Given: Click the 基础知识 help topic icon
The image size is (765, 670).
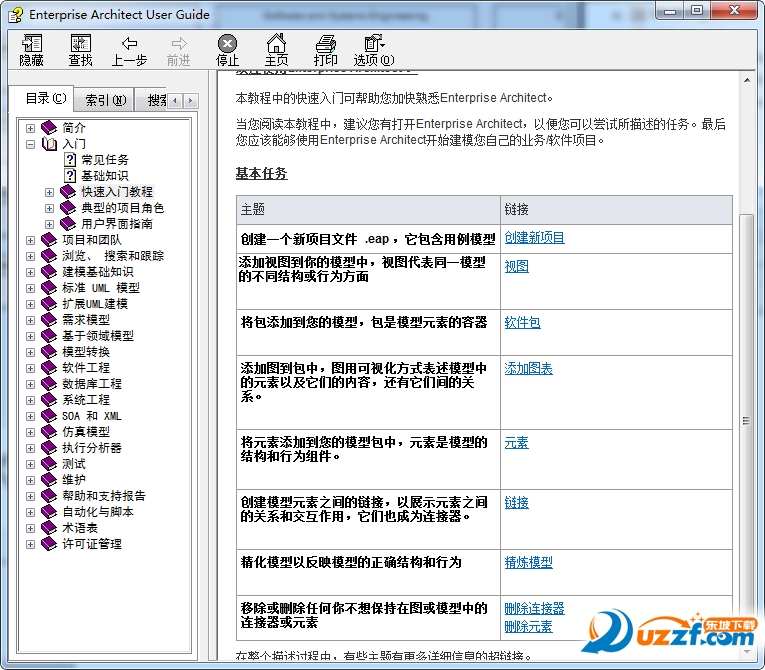Looking at the screenshot, I should [x=70, y=176].
